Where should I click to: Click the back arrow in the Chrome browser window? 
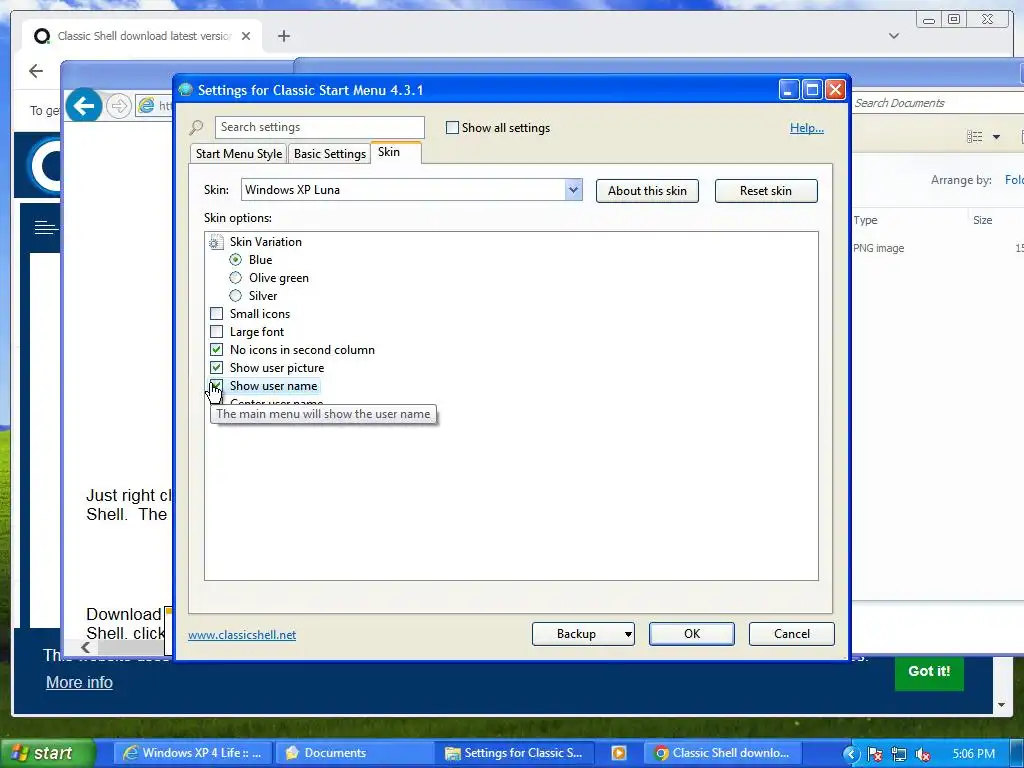click(36, 71)
